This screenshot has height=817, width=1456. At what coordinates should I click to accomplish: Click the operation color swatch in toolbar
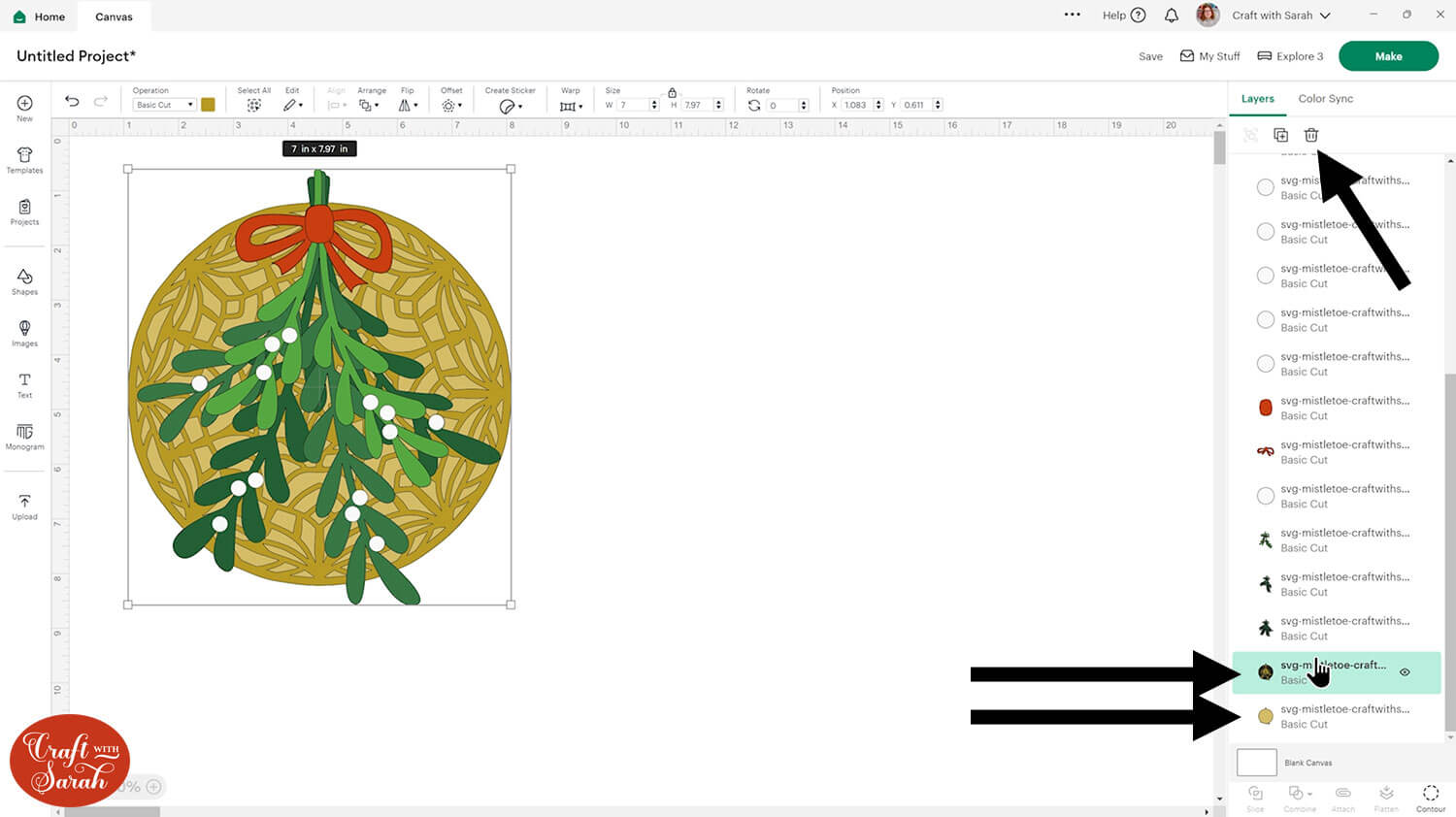208,105
